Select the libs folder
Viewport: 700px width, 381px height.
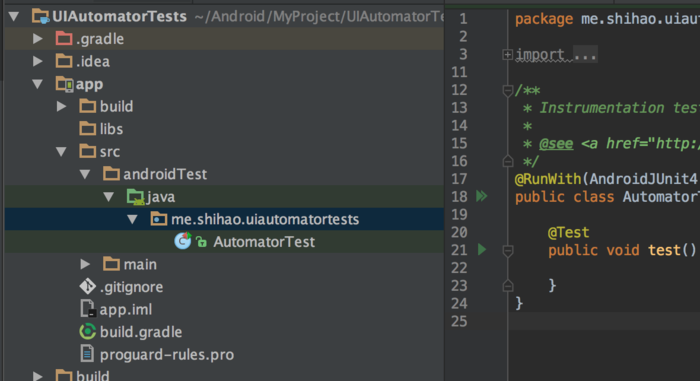pos(111,129)
